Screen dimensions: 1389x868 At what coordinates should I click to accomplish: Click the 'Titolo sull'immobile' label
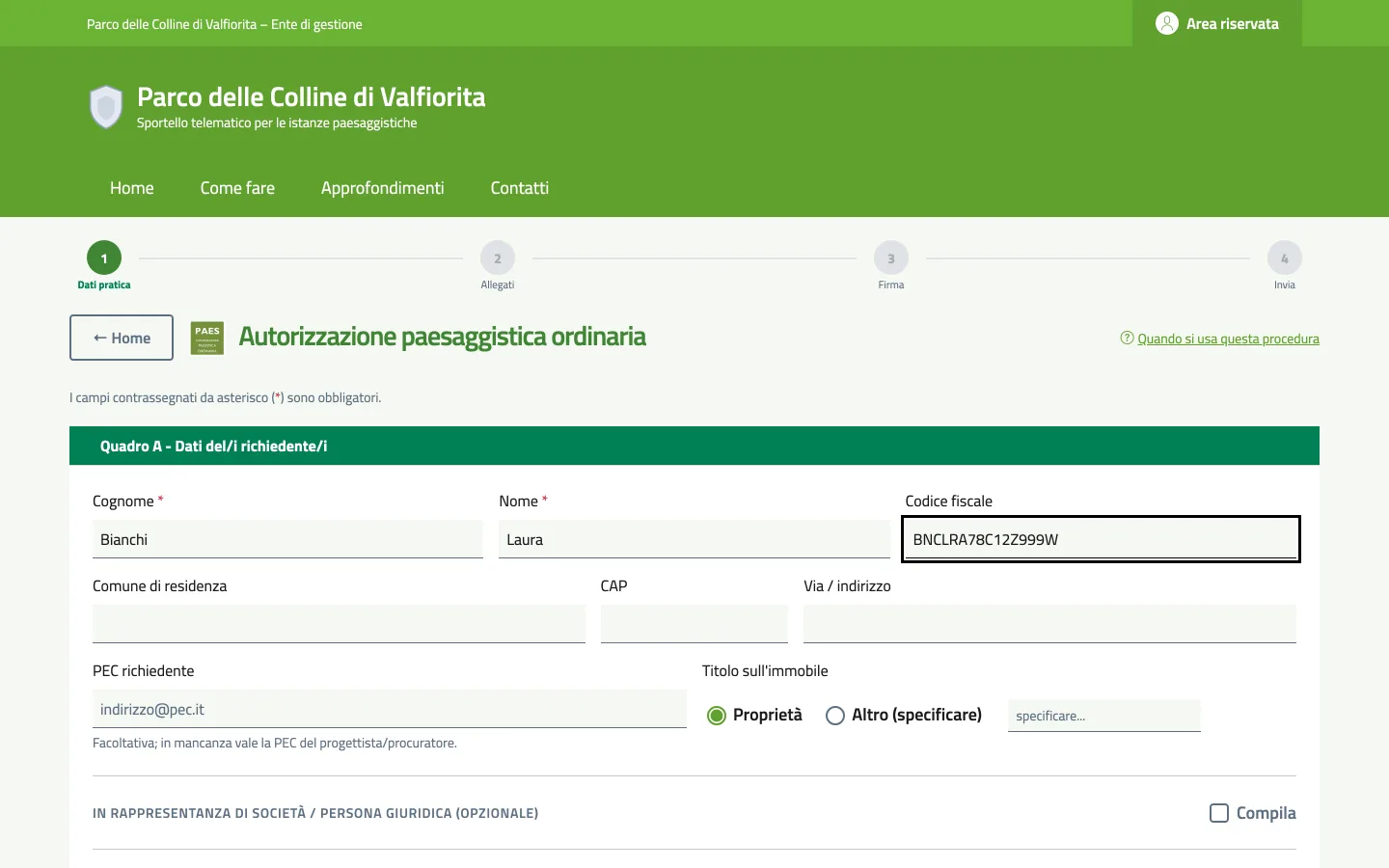click(765, 671)
